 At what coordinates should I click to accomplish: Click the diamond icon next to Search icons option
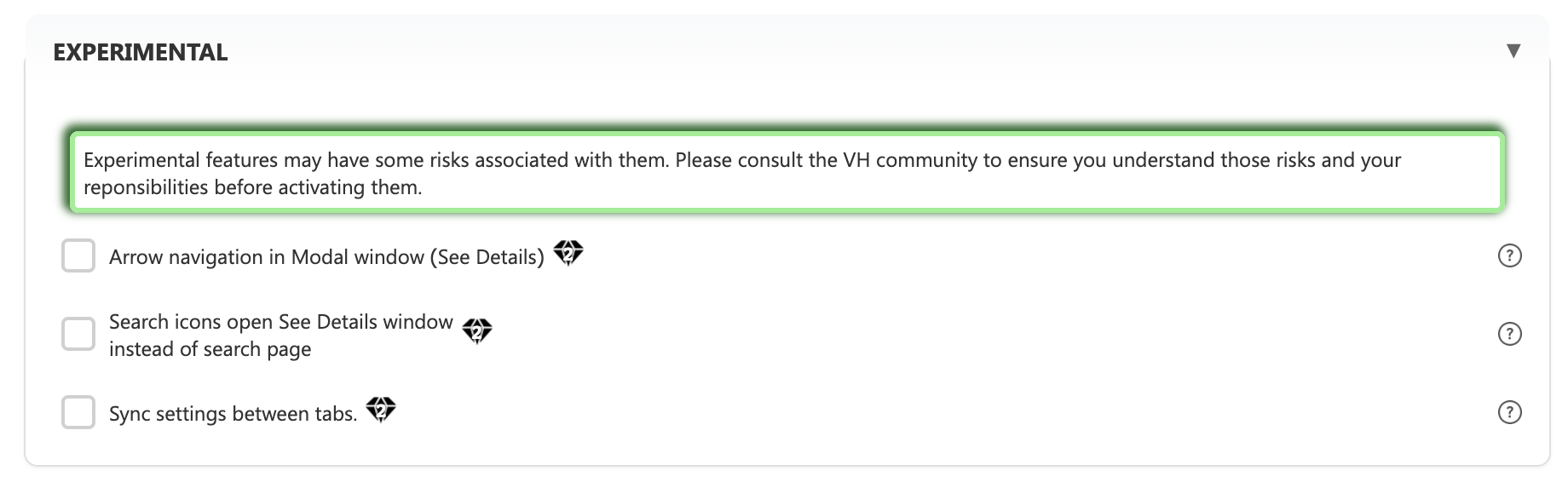(x=477, y=330)
